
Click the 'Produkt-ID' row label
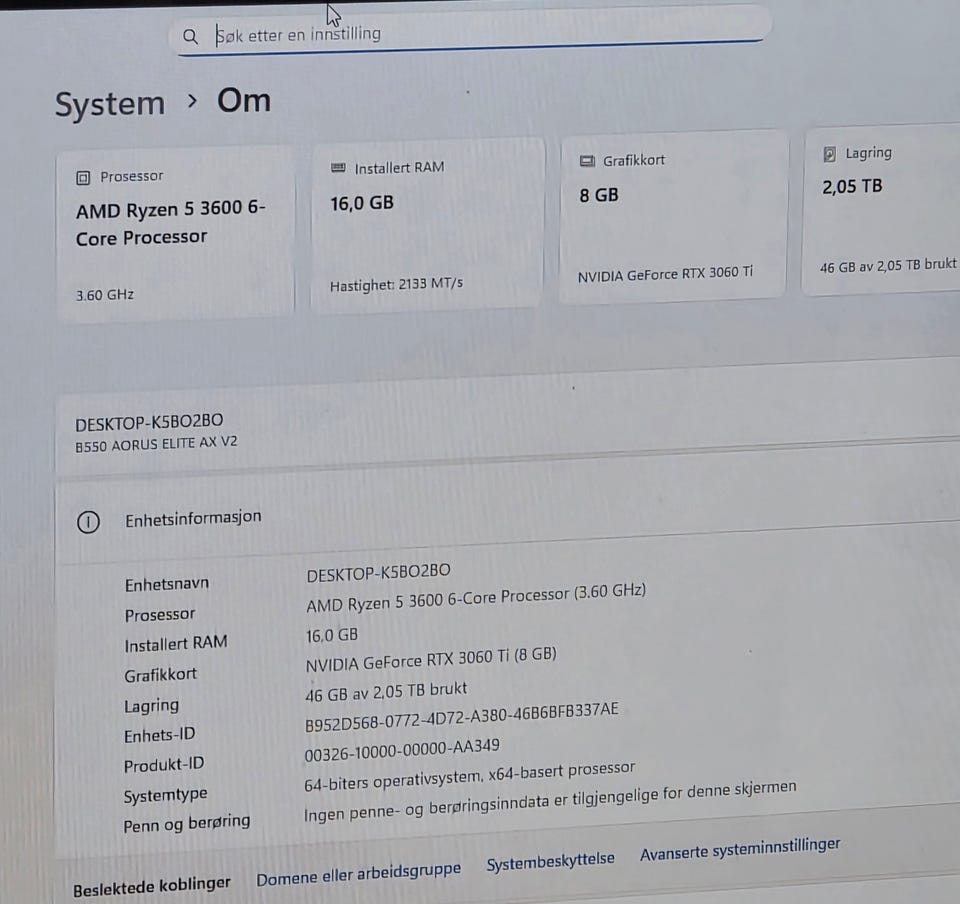[163, 765]
